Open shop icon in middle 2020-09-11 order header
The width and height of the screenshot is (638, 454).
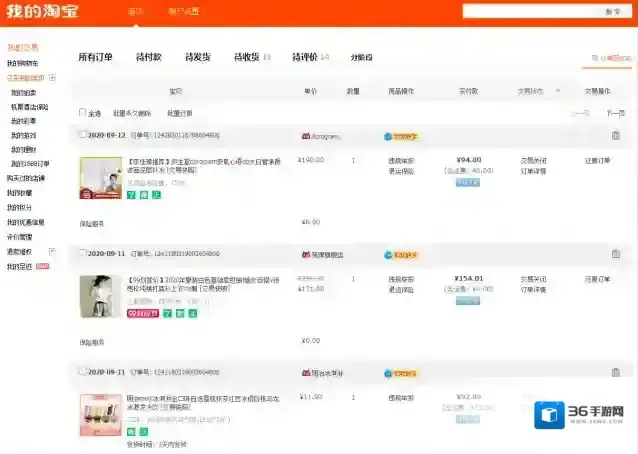coord(306,255)
